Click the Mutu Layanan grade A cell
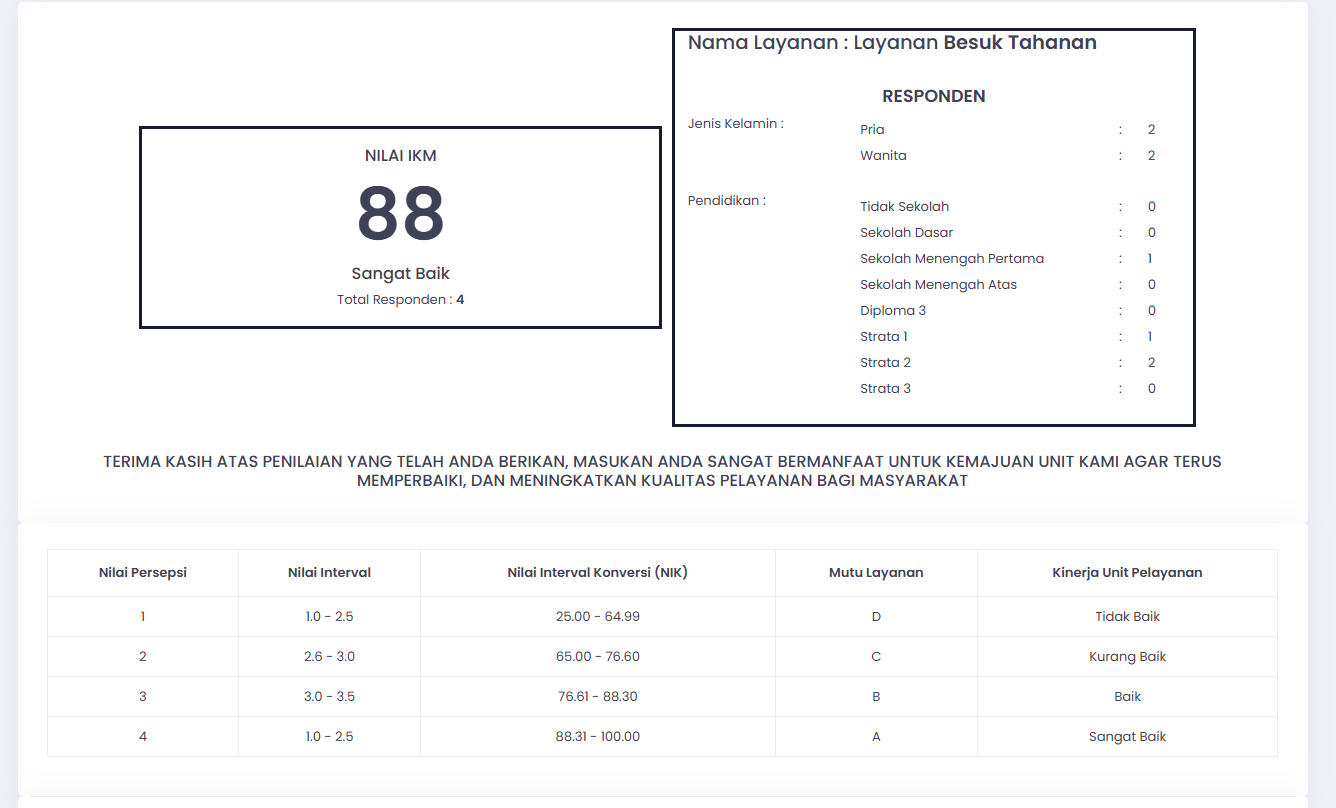This screenshot has width=1336, height=808. [x=876, y=737]
